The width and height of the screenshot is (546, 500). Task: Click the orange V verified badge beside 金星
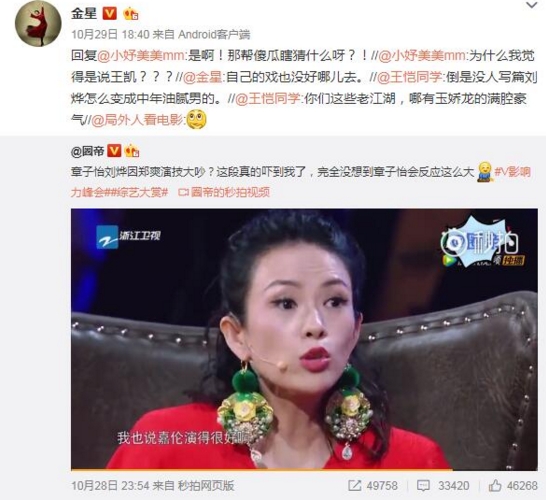[x=109, y=14]
